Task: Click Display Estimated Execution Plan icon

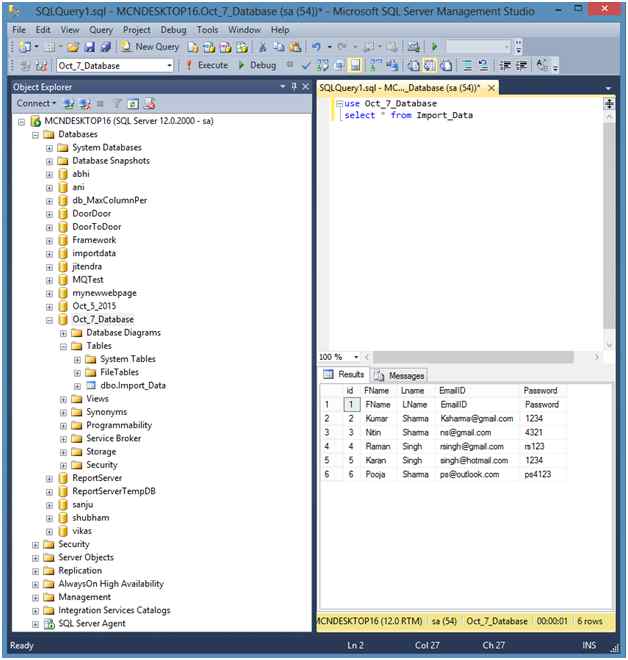Action: pos(323,65)
